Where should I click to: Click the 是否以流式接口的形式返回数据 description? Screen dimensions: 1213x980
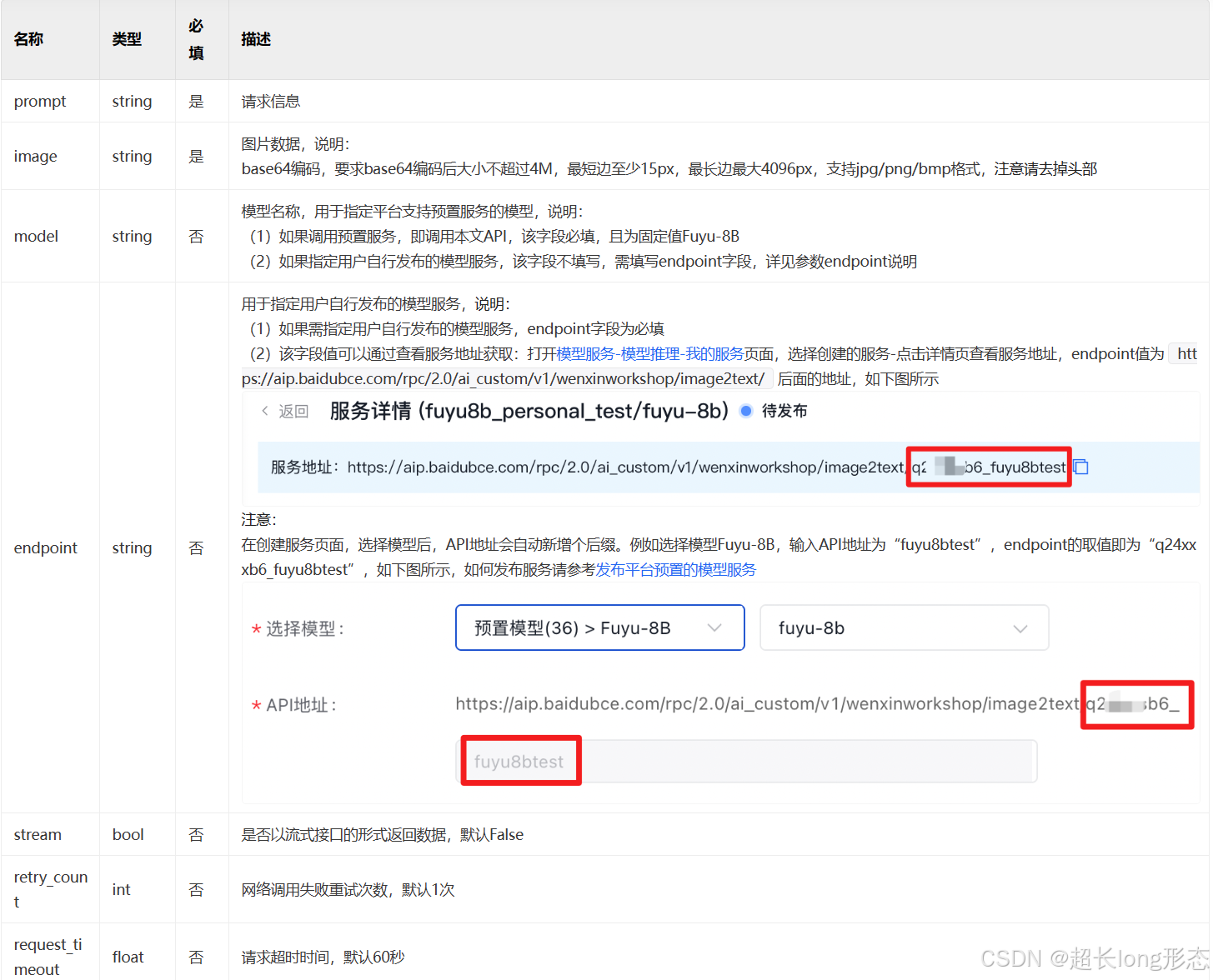(x=383, y=835)
